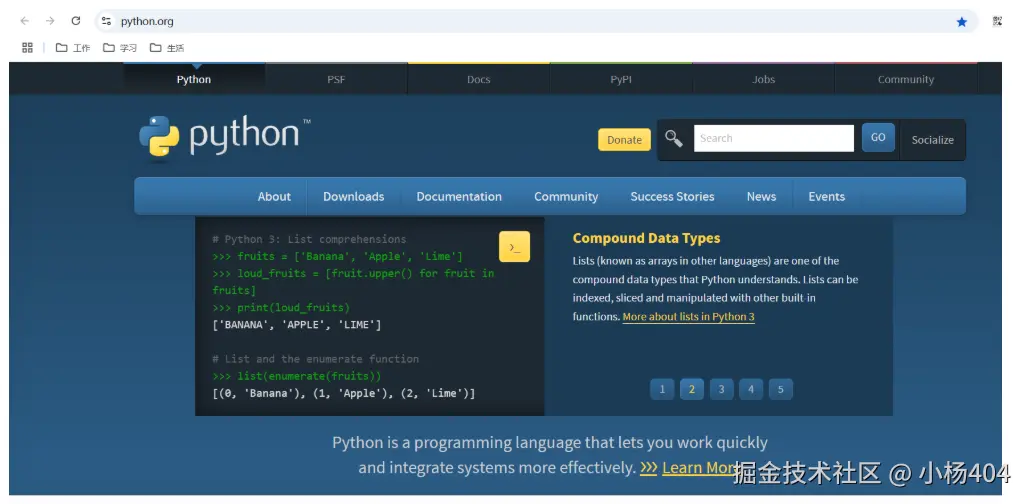
Task: Open the Community top tab
Action: coord(906,79)
